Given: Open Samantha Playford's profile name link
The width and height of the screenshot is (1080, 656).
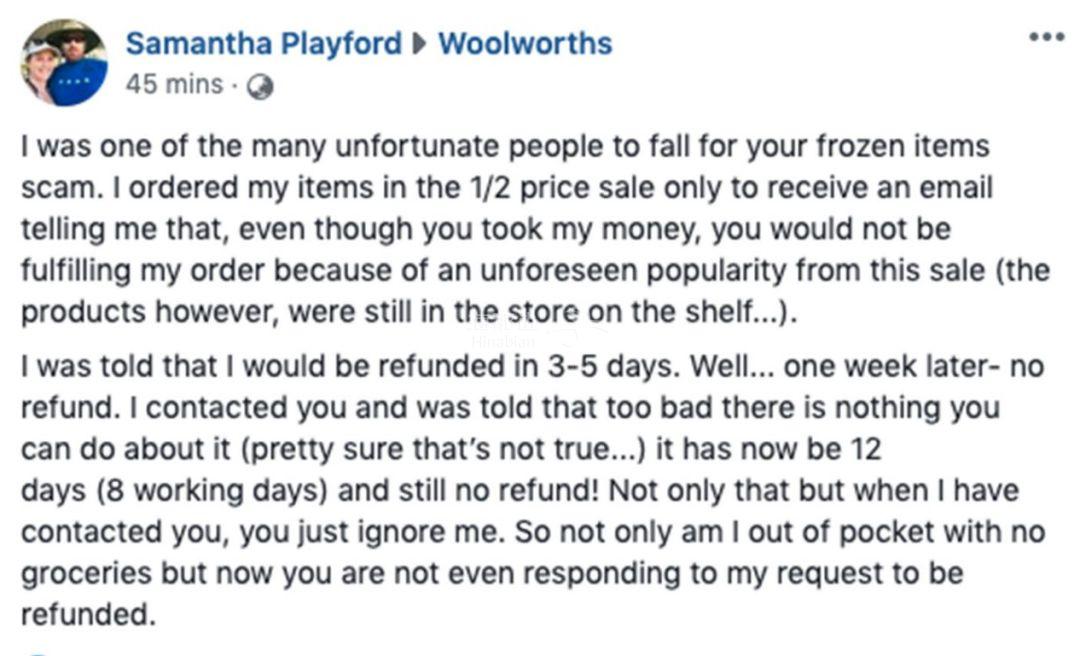Looking at the screenshot, I should click(264, 43).
